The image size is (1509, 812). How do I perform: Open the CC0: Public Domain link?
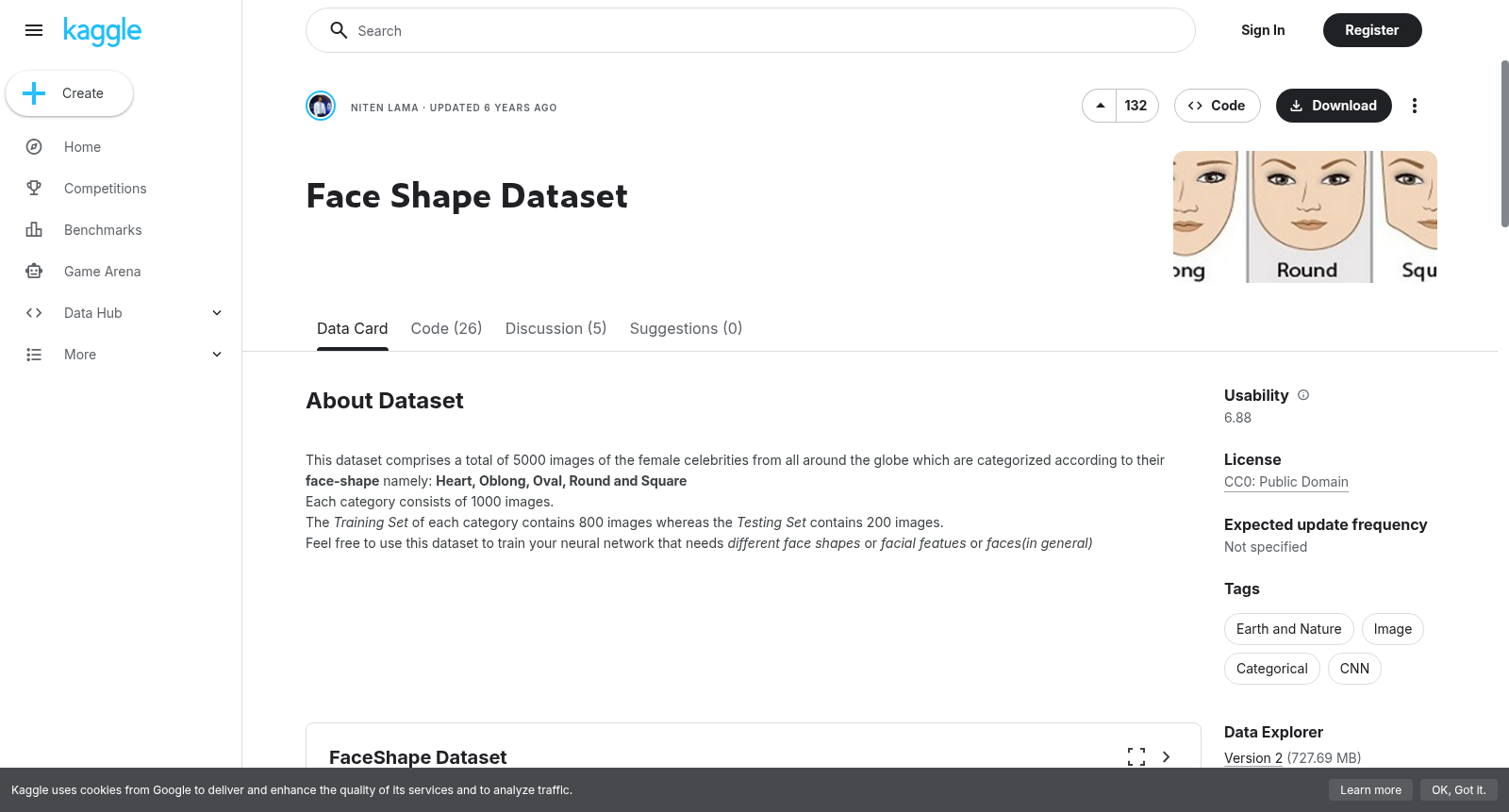[1286, 482]
